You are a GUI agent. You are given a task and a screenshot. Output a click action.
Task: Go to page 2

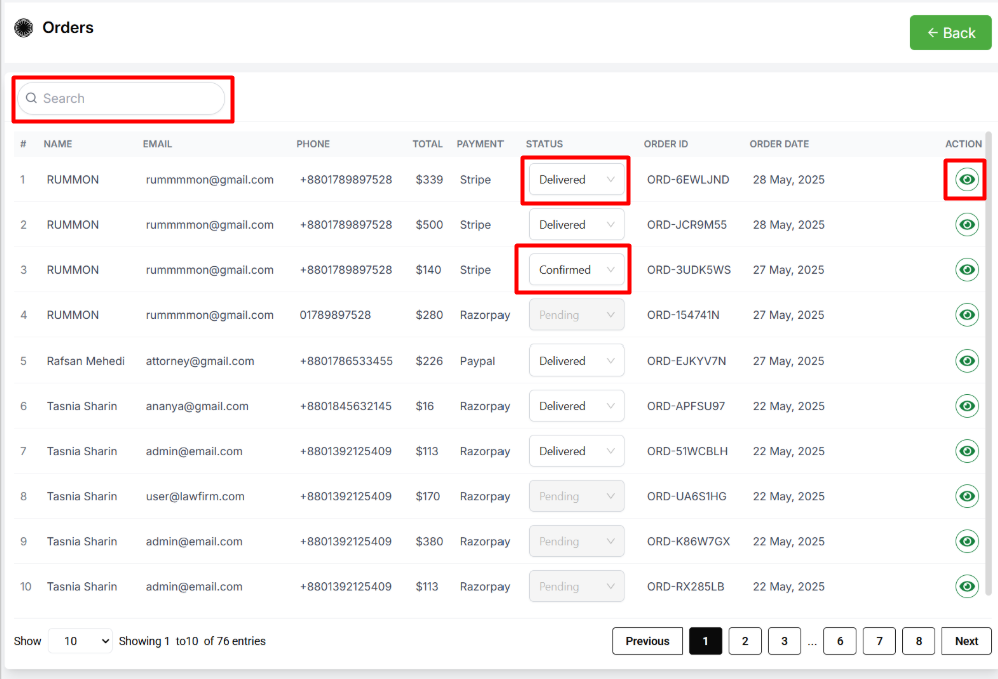coord(745,641)
